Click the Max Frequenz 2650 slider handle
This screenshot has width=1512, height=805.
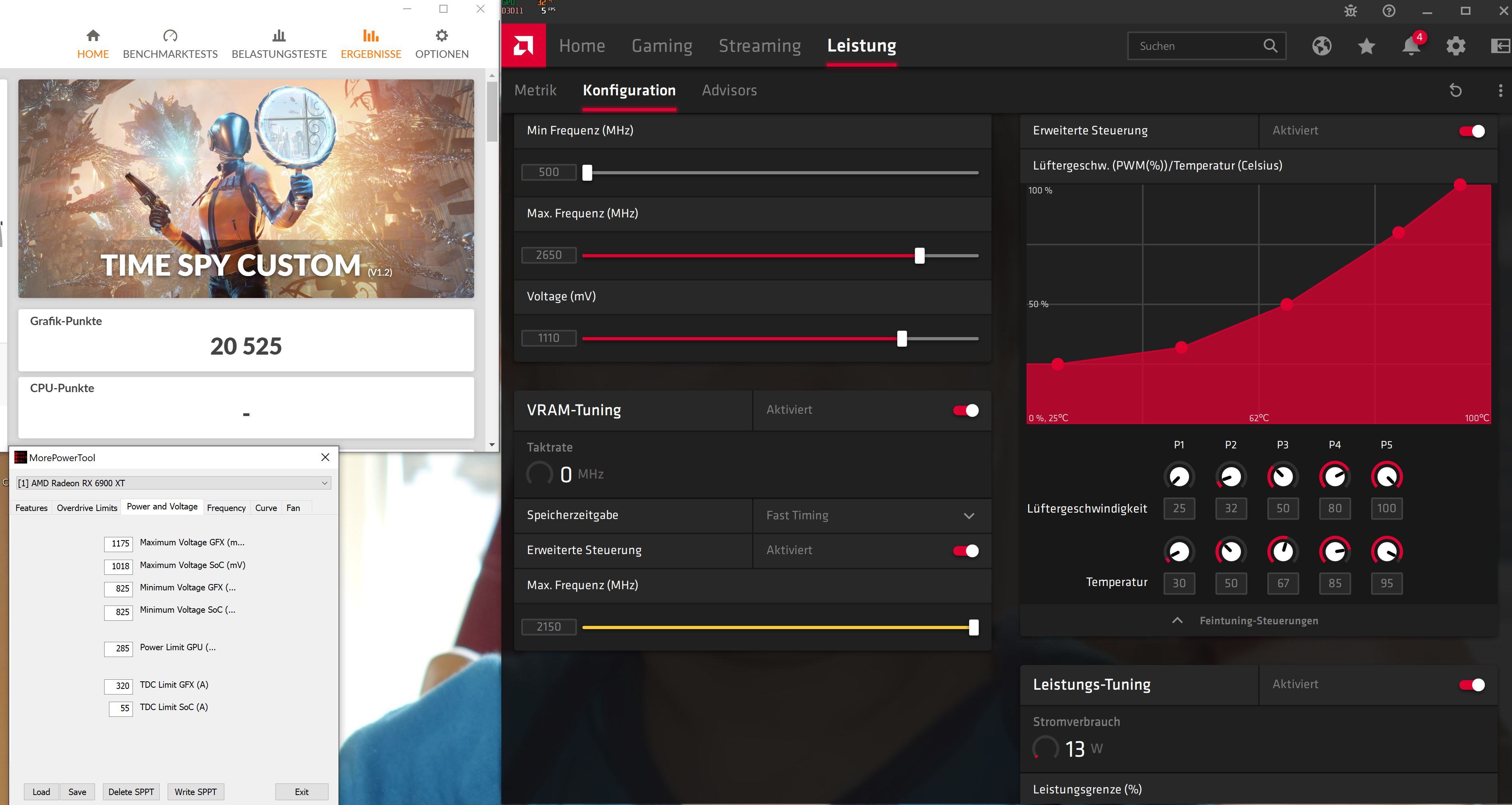point(919,255)
